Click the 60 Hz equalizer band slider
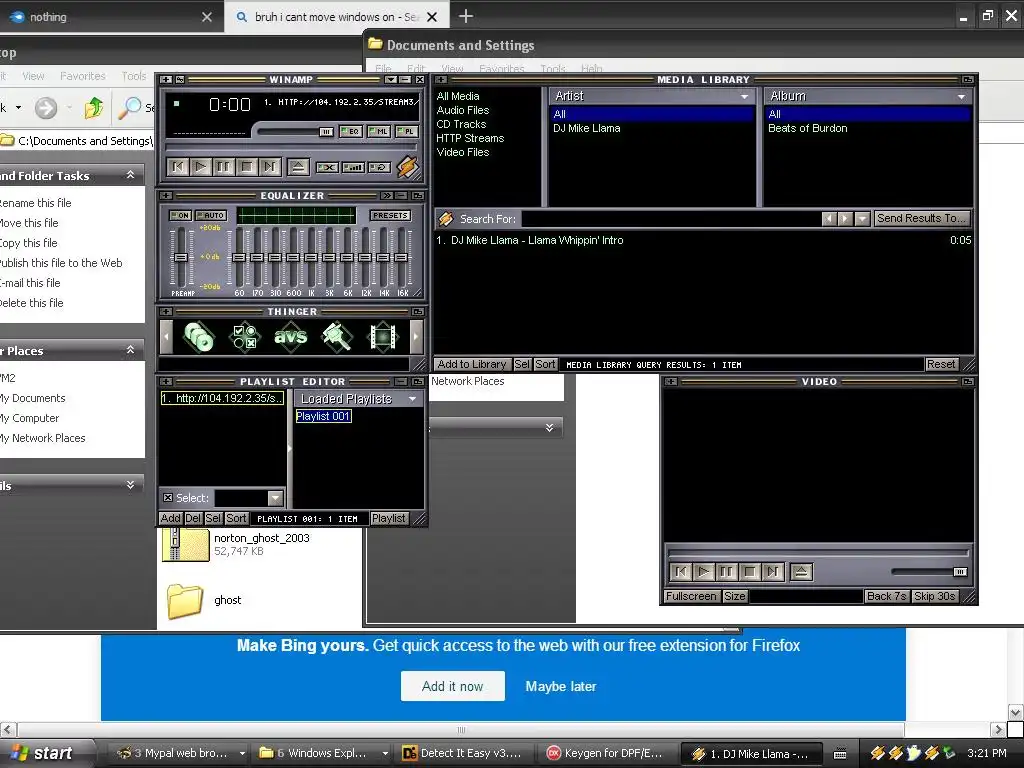The image size is (1024, 768). click(239, 257)
